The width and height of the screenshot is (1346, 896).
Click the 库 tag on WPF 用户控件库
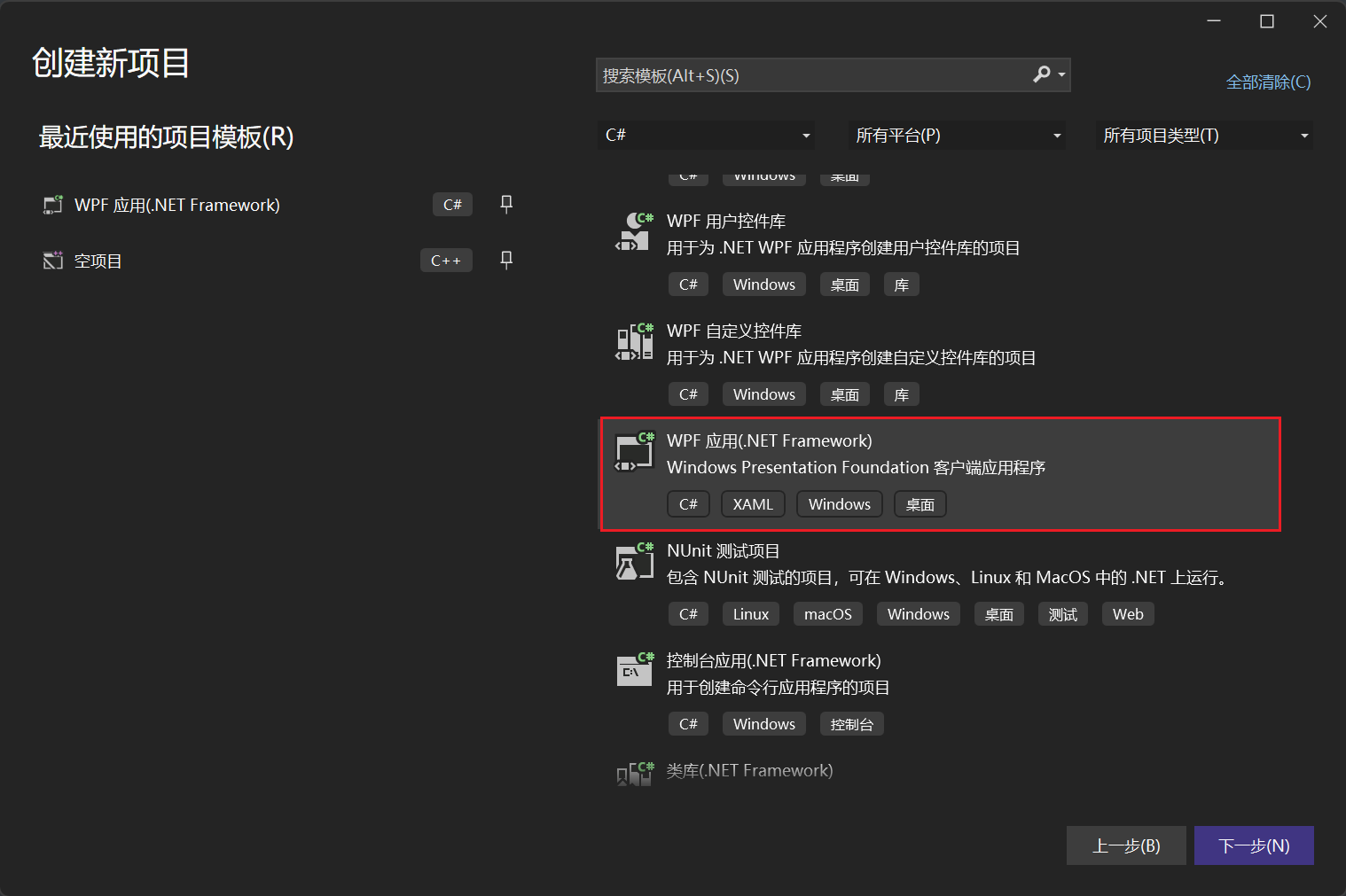tap(902, 284)
